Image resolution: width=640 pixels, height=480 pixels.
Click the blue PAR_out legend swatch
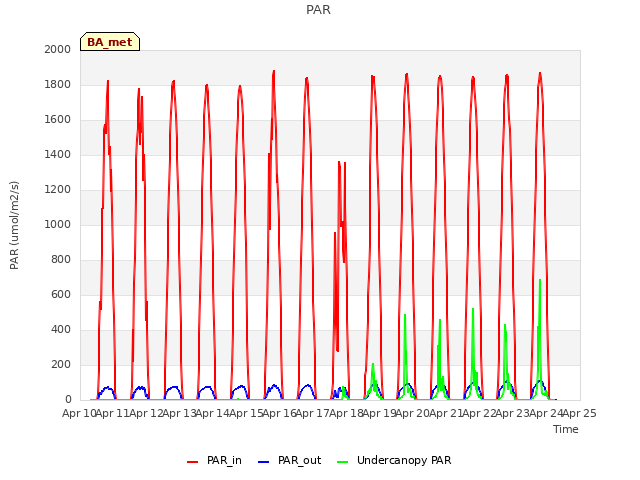click(x=264, y=462)
